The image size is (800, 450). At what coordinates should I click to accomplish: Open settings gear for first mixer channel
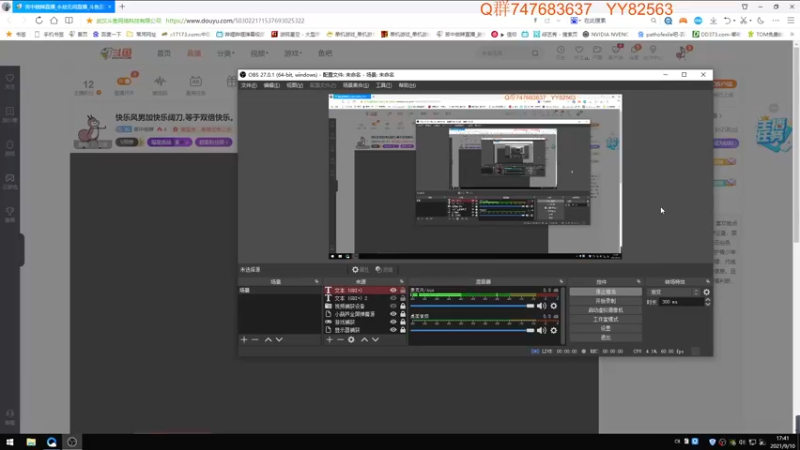[554, 306]
